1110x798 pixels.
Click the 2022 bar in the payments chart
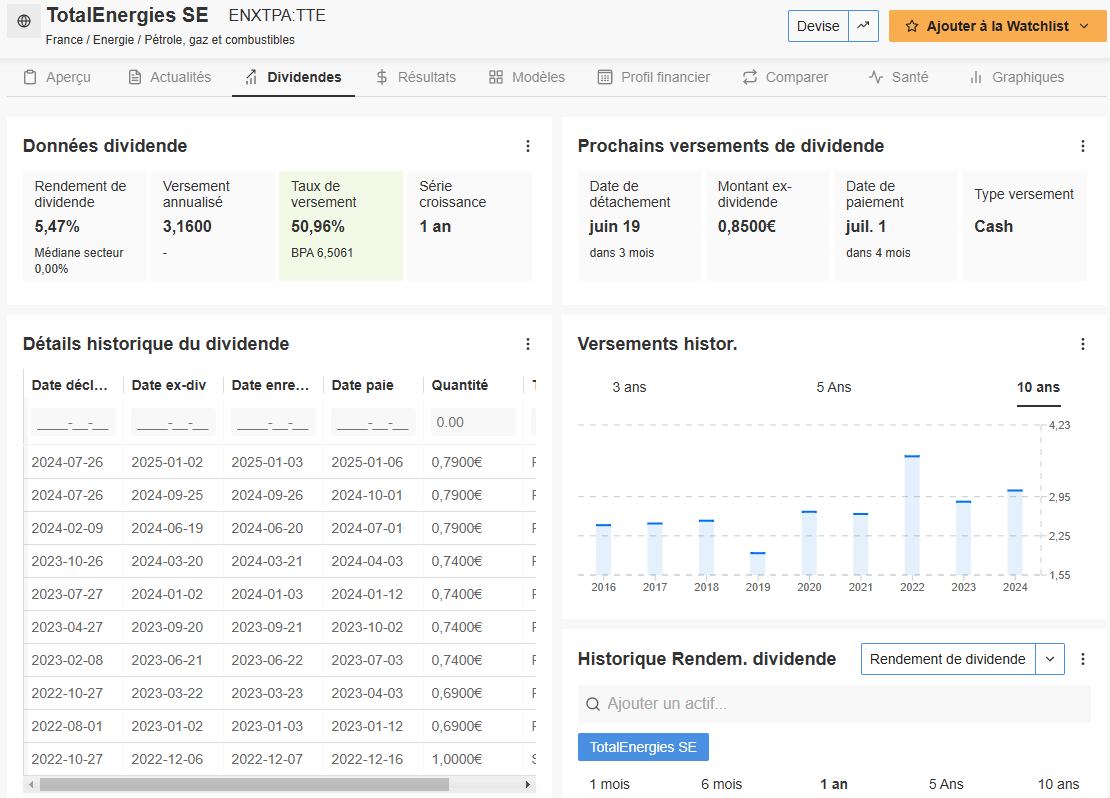[x=912, y=515]
